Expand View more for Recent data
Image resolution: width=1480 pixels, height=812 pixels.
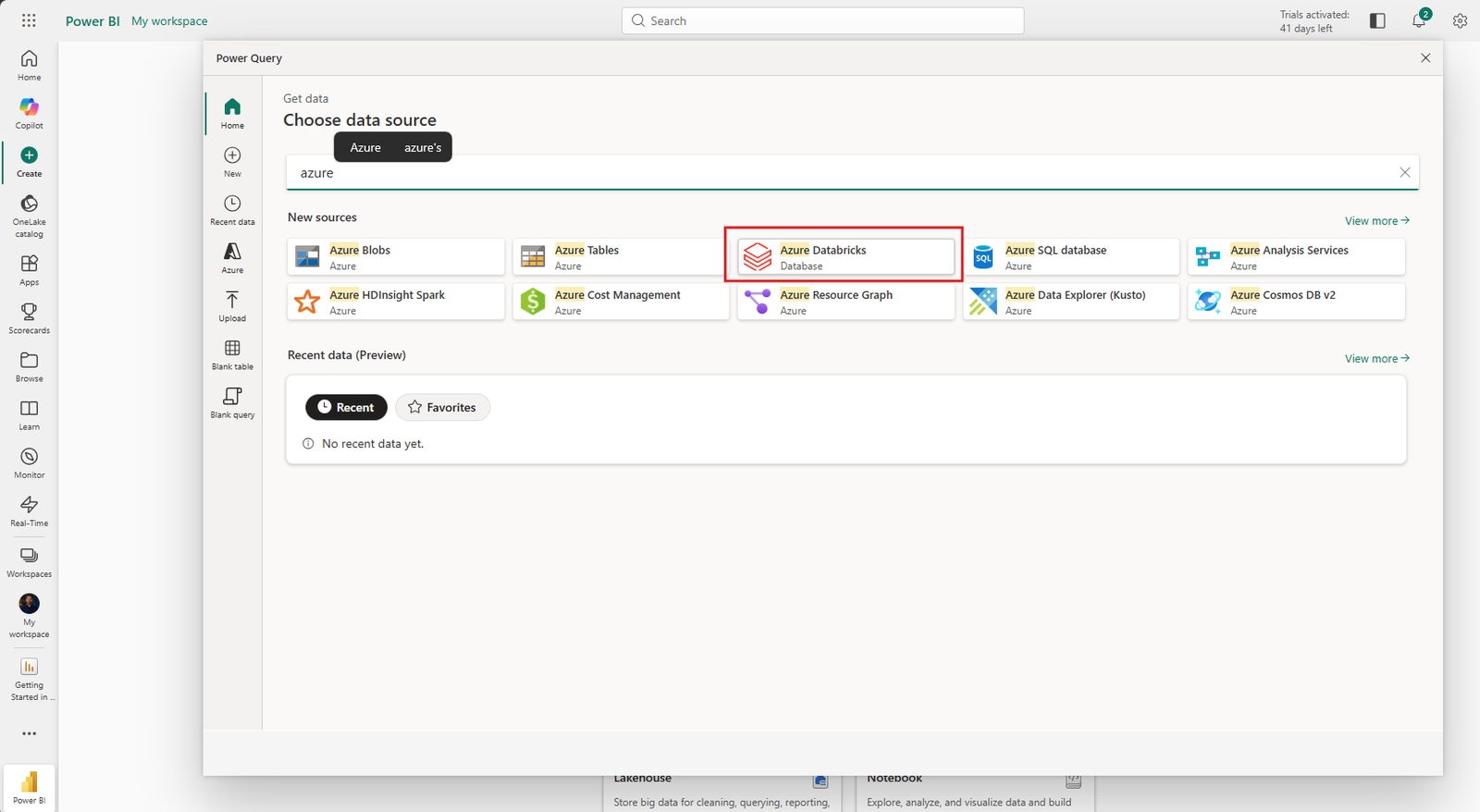click(x=1376, y=359)
